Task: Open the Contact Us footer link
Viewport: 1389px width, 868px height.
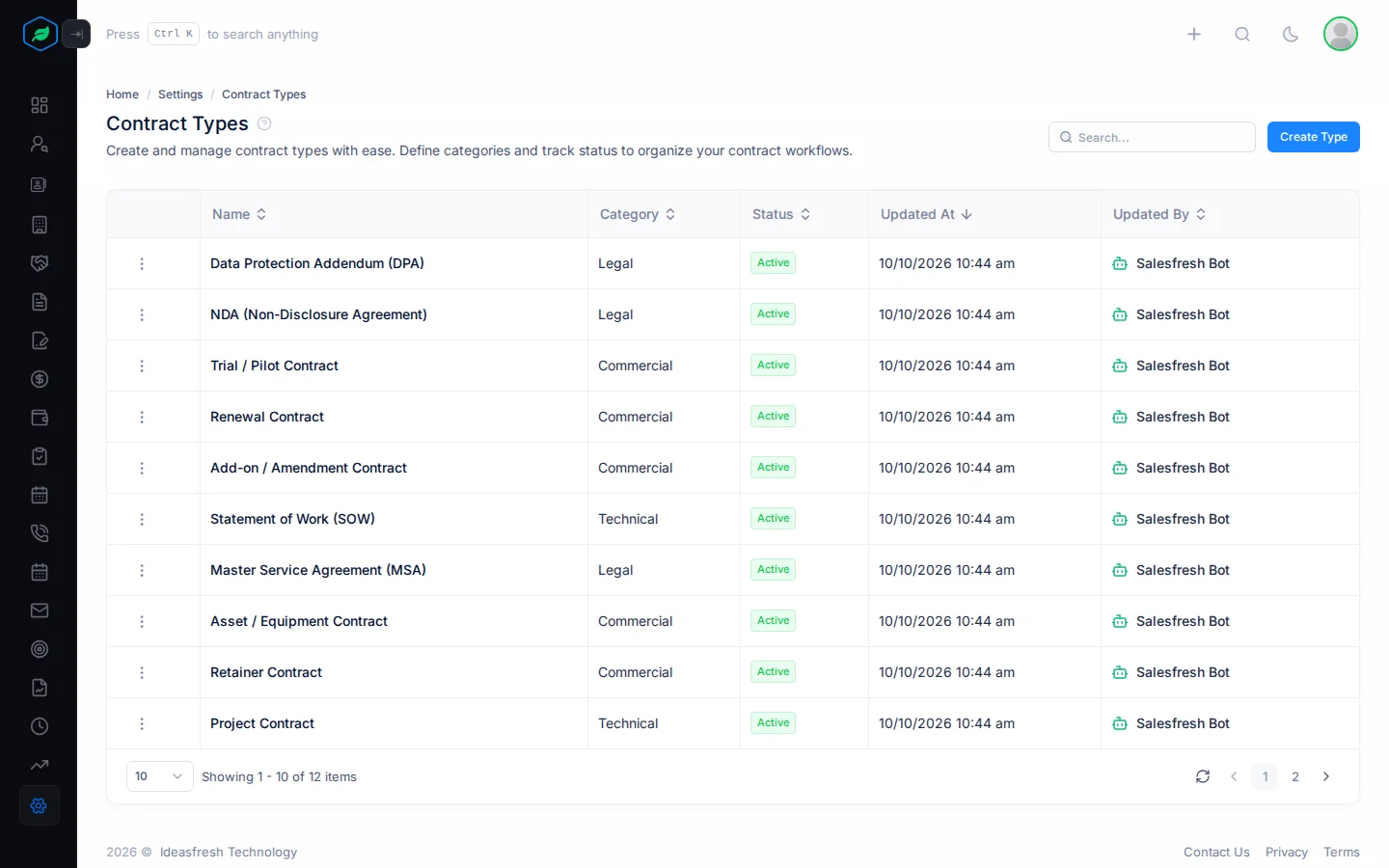Action: [x=1216, y=852]
